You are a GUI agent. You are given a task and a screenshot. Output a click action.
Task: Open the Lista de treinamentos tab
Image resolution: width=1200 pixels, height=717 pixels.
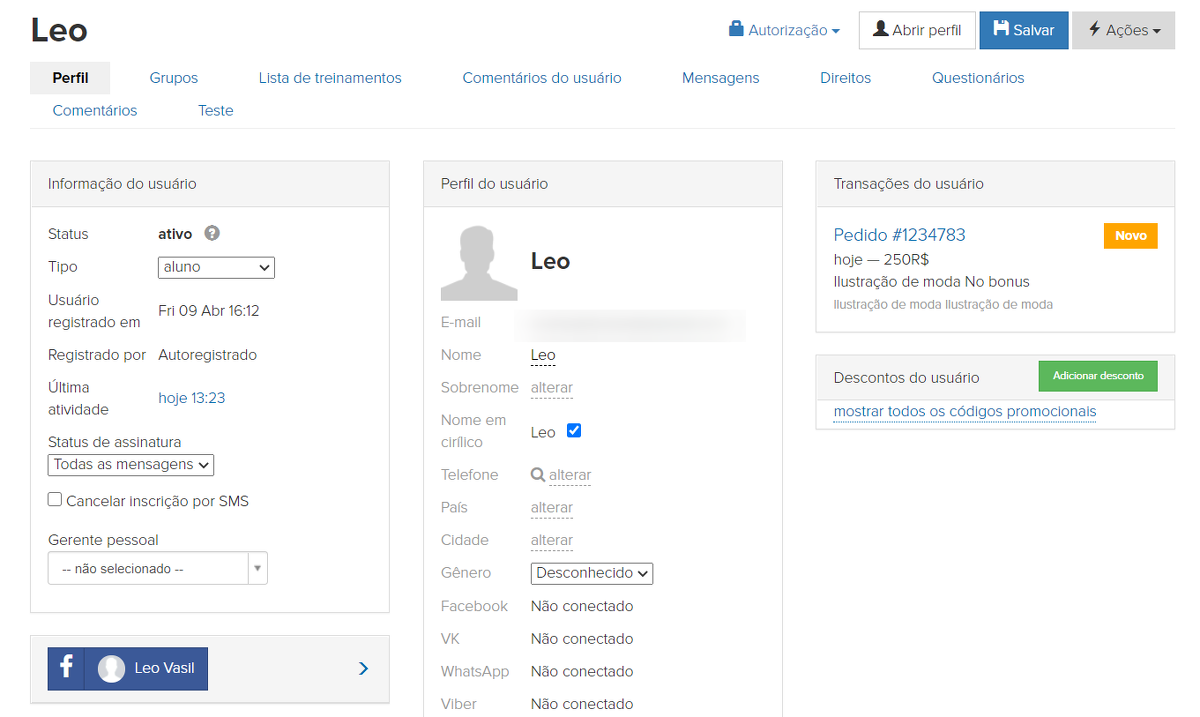point(330,78)
